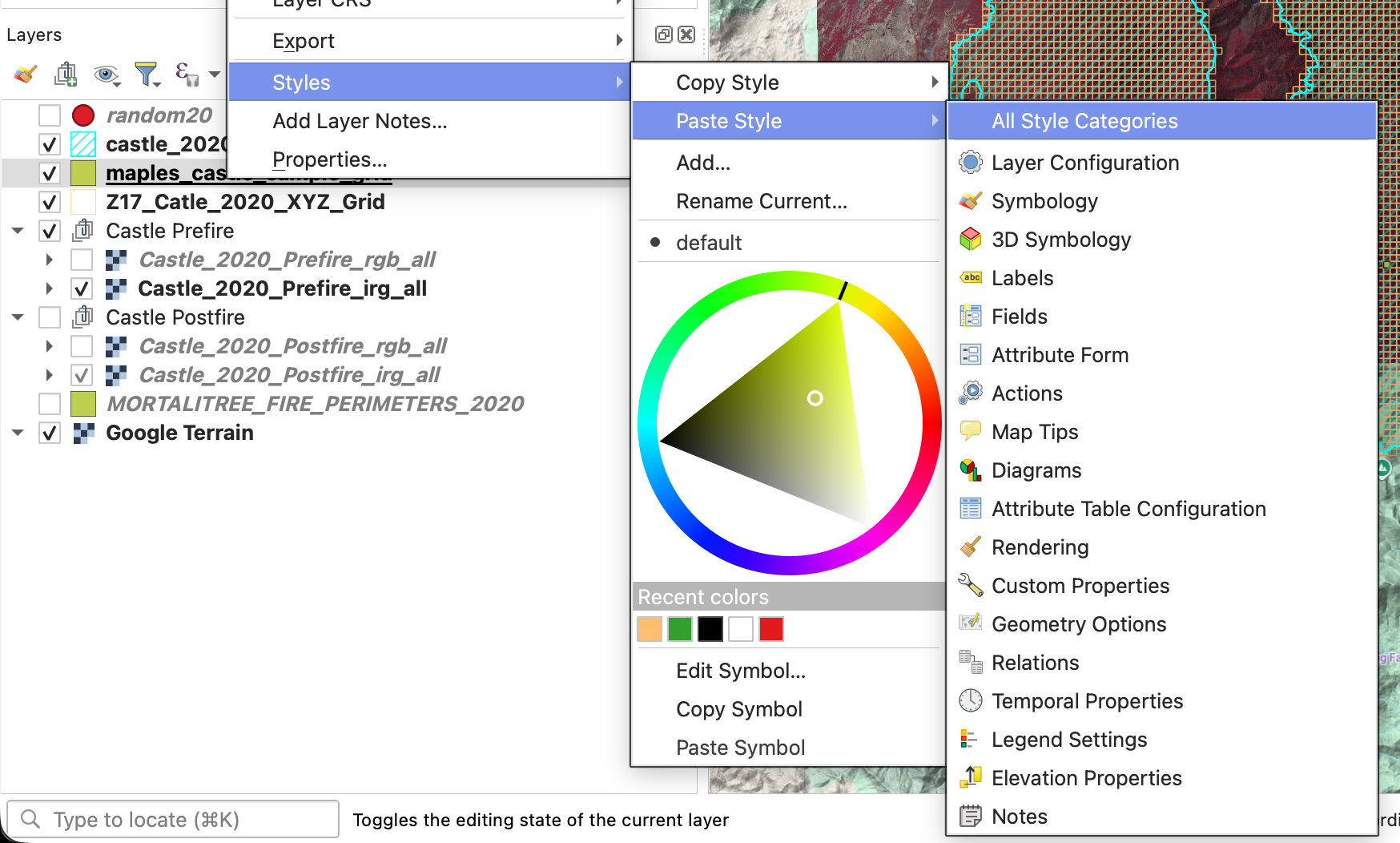Click the Add Group icon
This screenshot has height=843, width=1400.
65,75
